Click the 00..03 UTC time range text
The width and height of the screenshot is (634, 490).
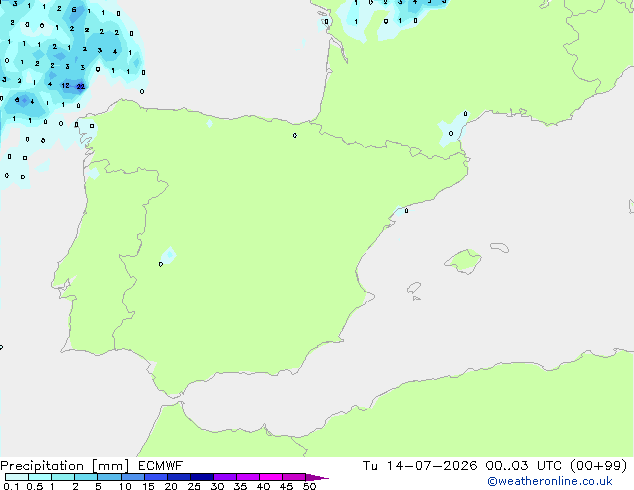523,466
